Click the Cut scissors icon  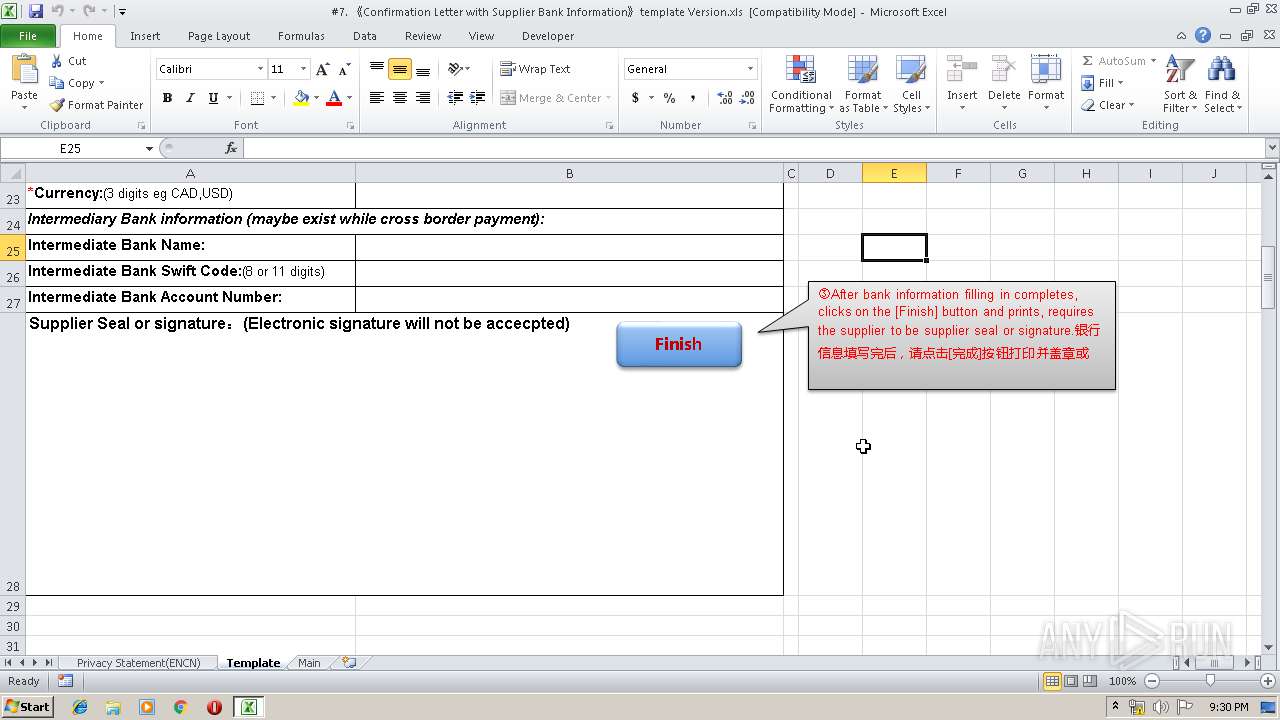click(57, 61)
